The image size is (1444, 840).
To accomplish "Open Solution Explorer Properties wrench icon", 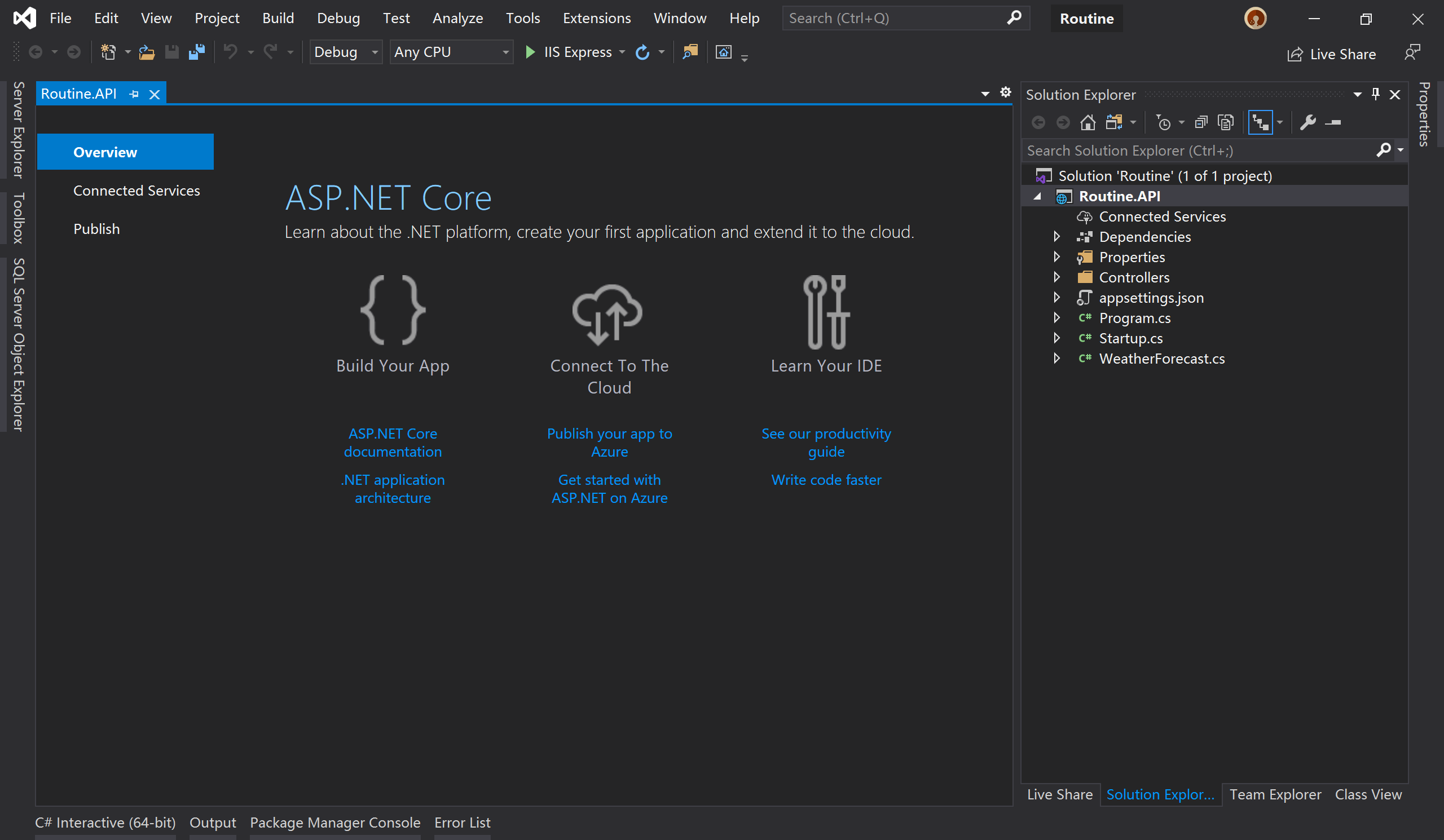I will point(1307,122).
